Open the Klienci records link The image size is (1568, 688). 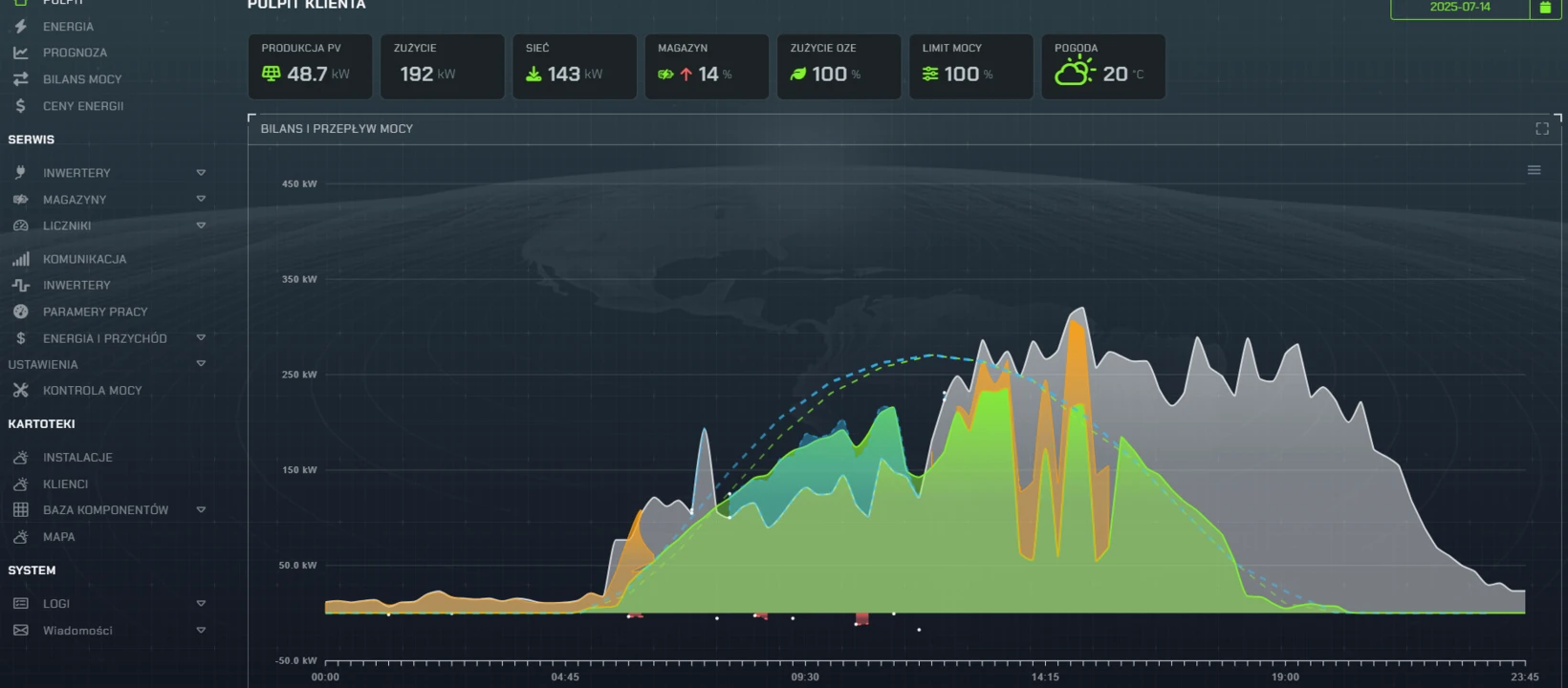pos(65,484)
